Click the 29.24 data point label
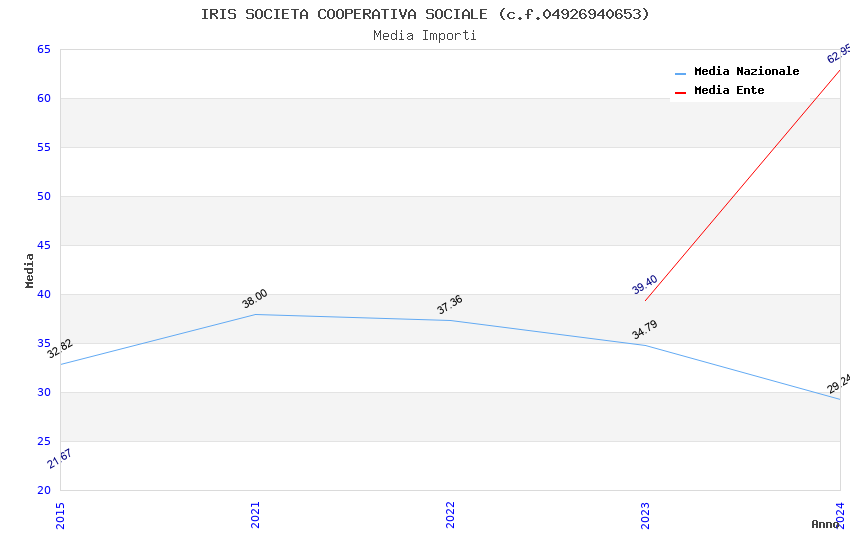 click(x=838, y=383)
